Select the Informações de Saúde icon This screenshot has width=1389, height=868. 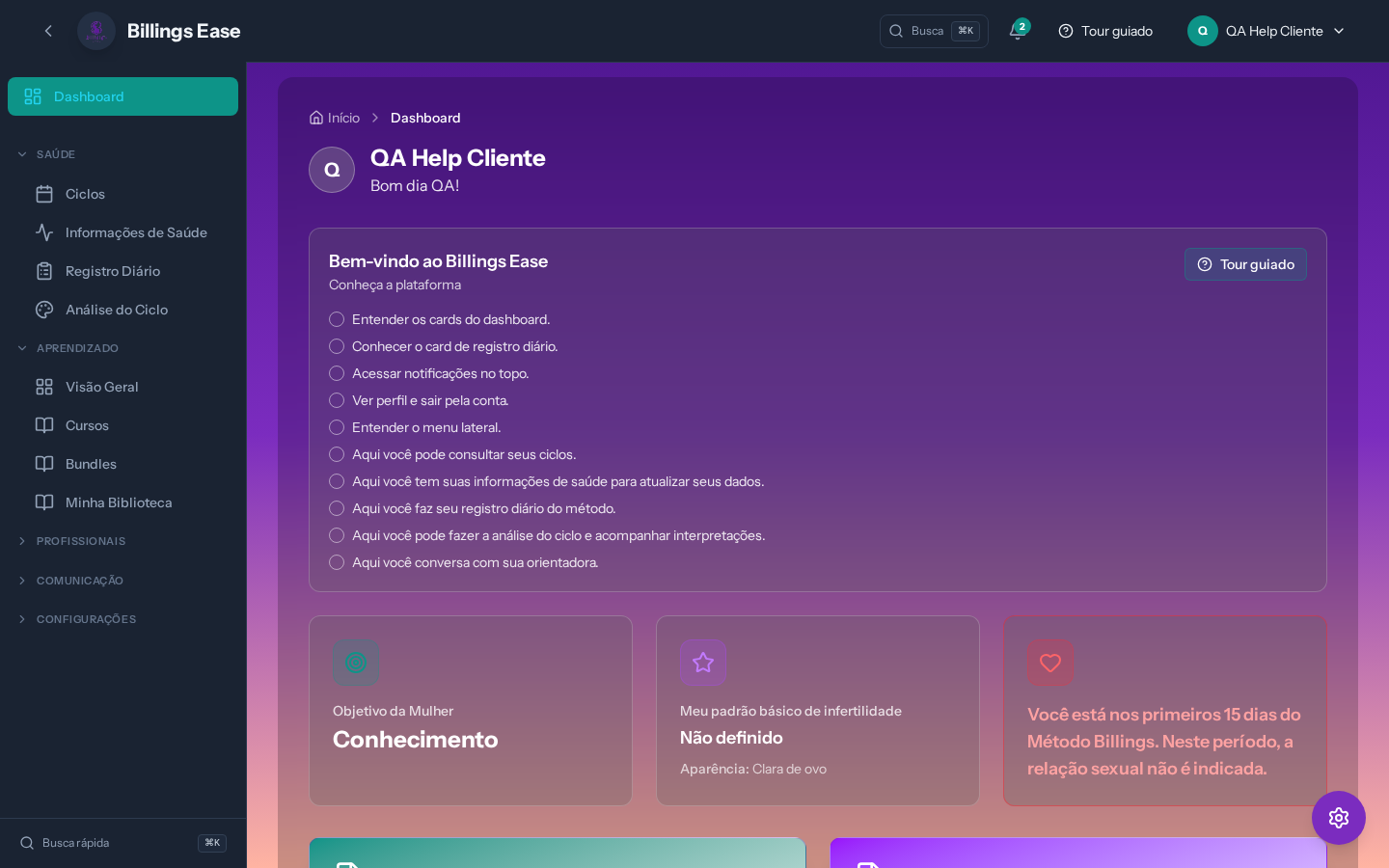[44, 232]
